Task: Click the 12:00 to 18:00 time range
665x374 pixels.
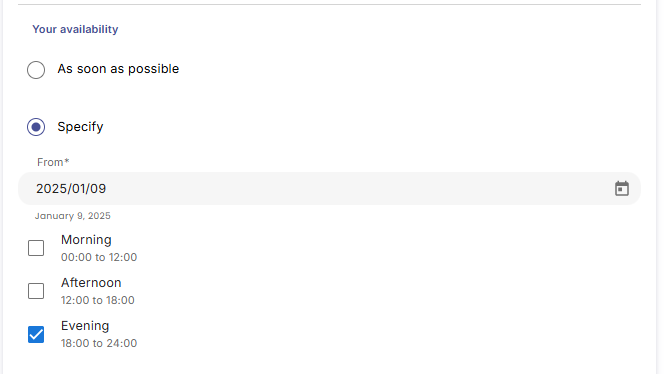Action: (98, 300)
